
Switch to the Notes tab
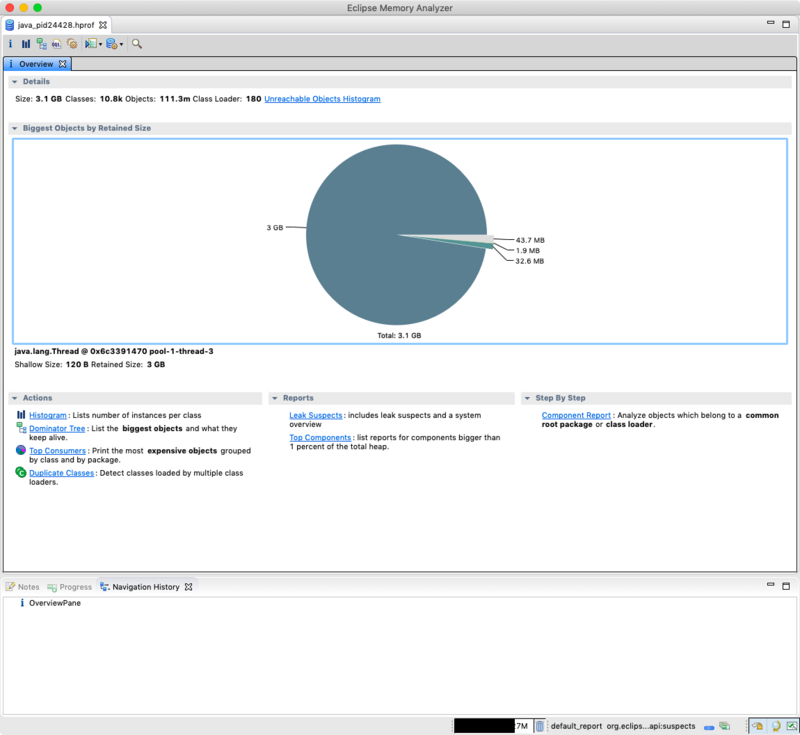tap(23, 587)
